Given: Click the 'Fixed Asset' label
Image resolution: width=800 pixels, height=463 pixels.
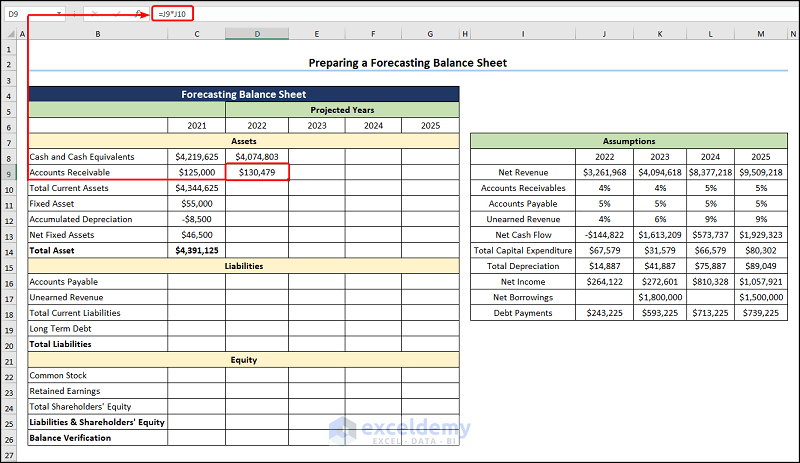Looking at the screenshot, I should coord(52,204).
